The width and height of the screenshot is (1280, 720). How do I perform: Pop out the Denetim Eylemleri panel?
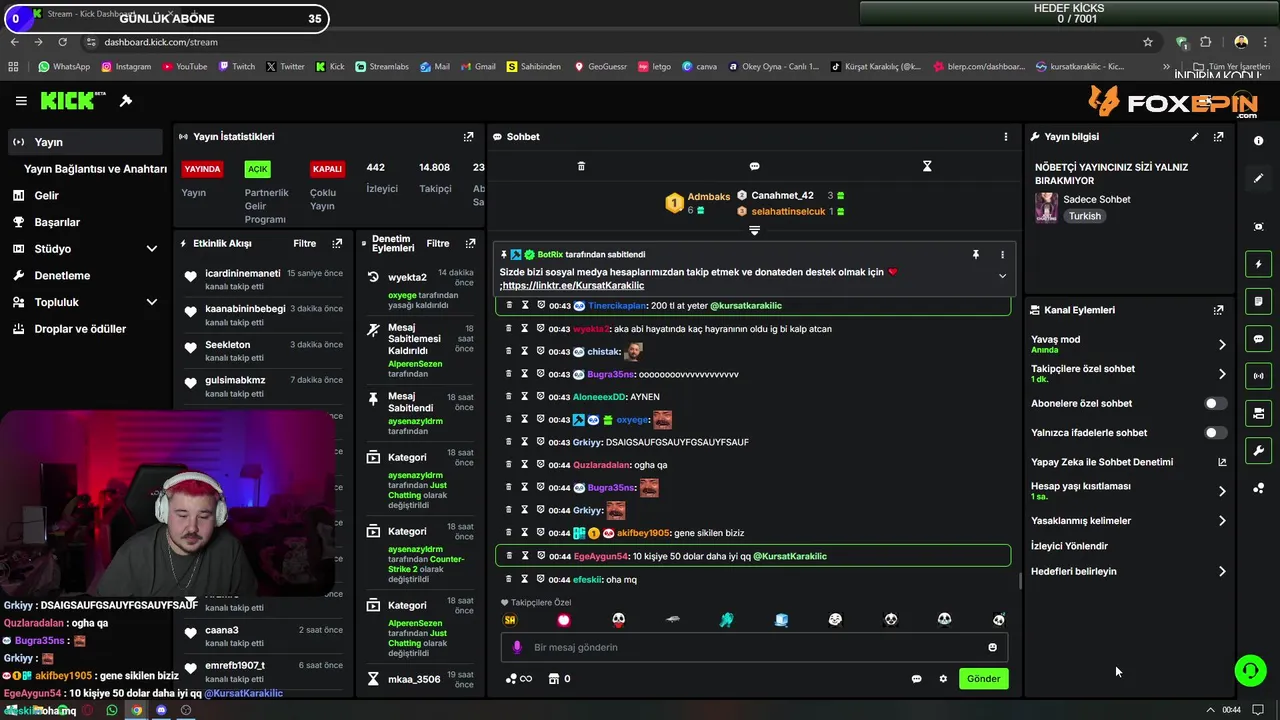coord(470,243)
